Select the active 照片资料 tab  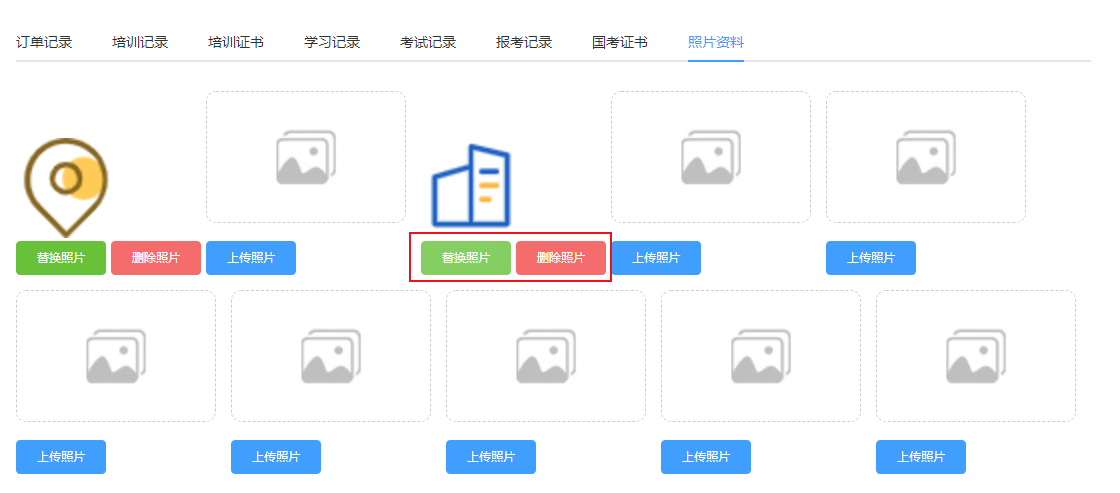tap(716, 42)
